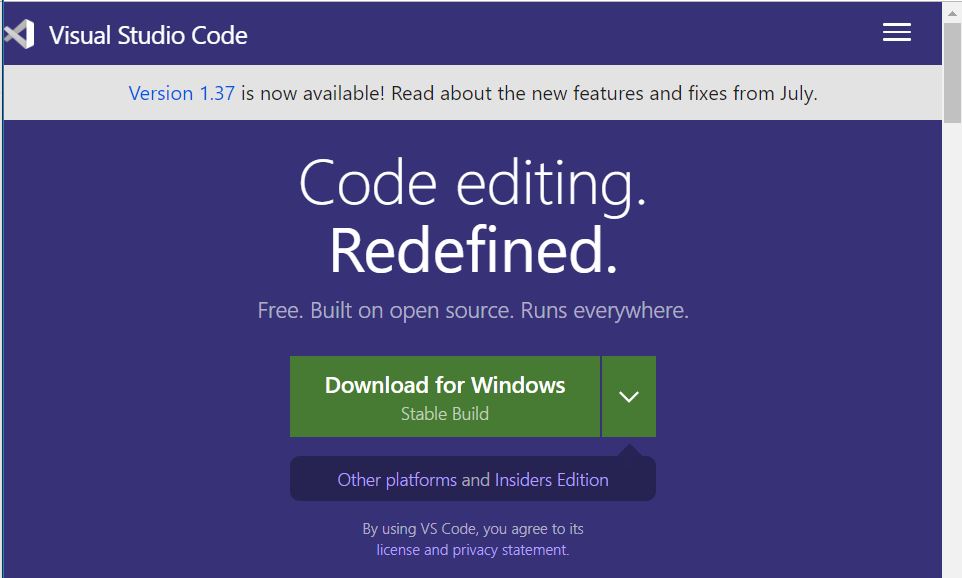The height and width of the screenshot is (578, 962).
Task: Click the Visual Studio Code logo icon
Action: tap(19, 34)
